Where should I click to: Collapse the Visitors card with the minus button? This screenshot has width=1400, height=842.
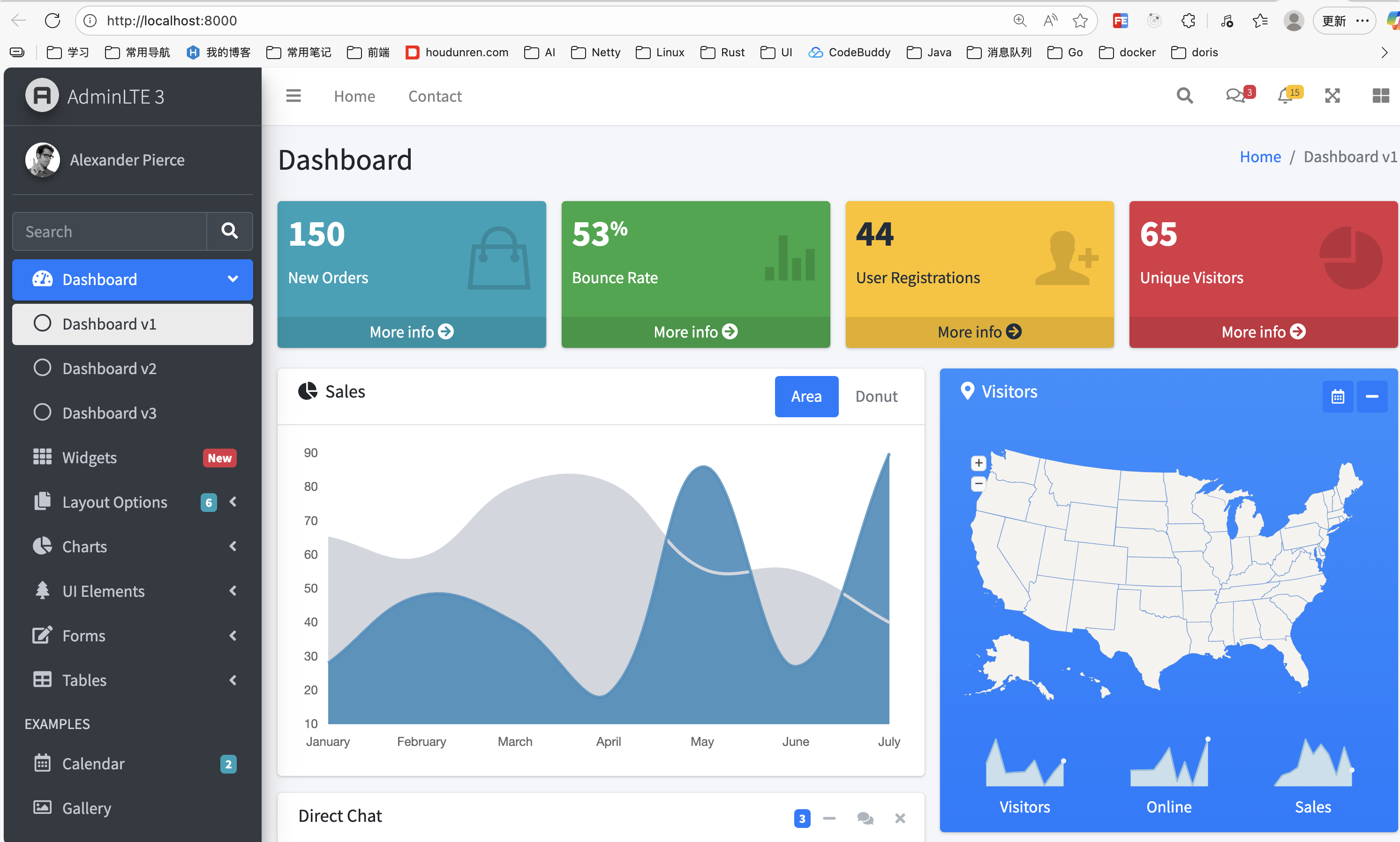click(1372, 396)
